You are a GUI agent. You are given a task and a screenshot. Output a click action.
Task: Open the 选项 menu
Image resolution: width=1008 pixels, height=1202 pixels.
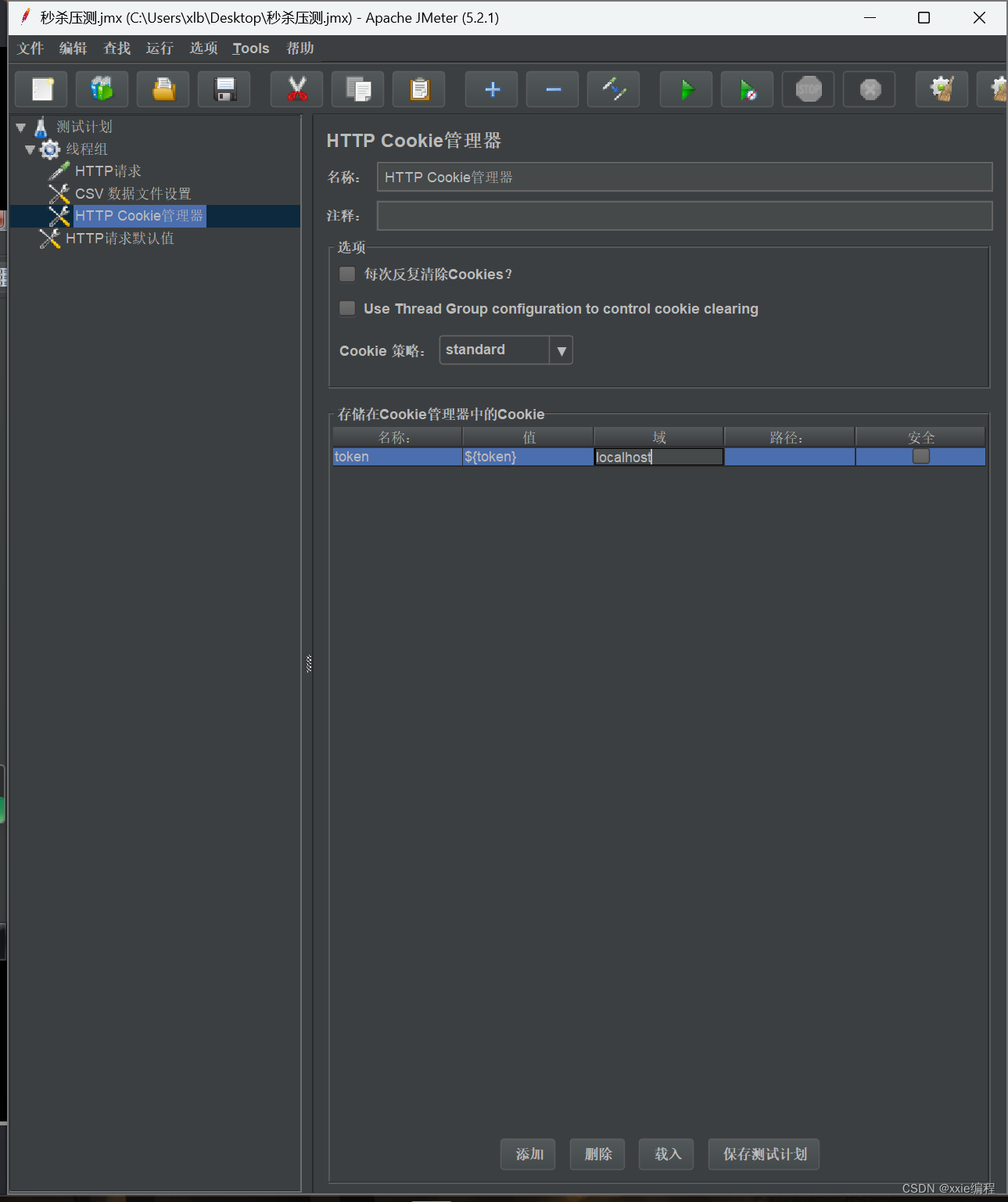(x=203, y=48)
